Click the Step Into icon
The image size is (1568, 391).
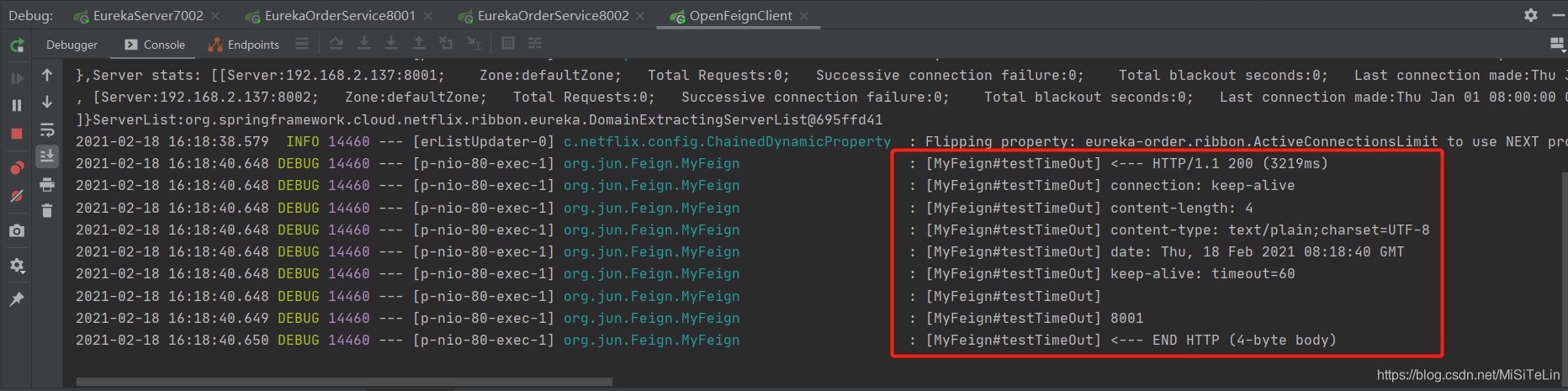coord(391,44)
